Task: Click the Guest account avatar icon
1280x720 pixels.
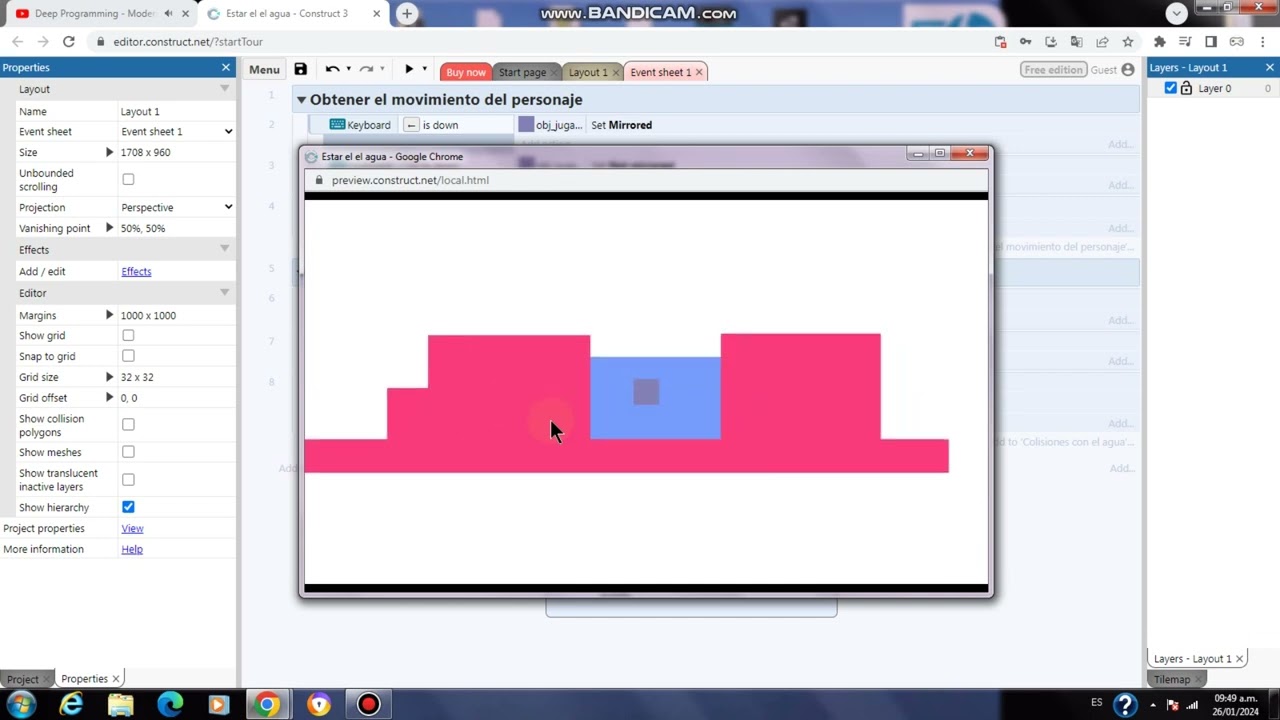Action: pos(1128,70)
